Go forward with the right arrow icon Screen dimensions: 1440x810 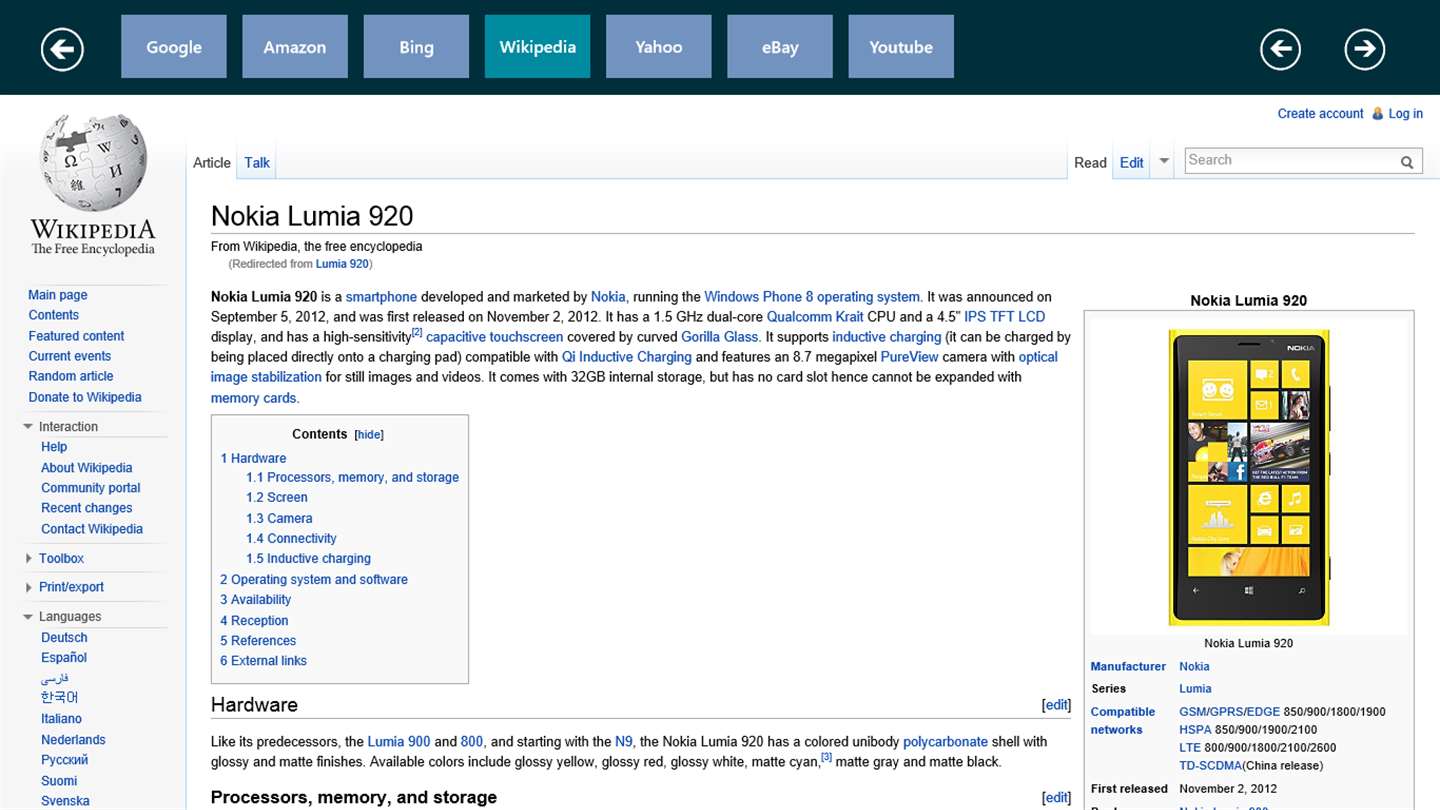[x=1364, y=48]
